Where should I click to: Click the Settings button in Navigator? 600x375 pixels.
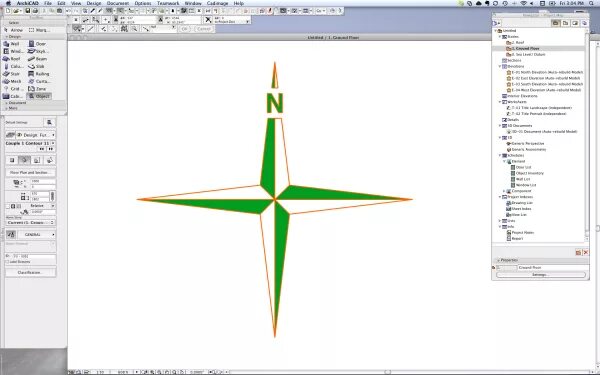pos(540,275)
